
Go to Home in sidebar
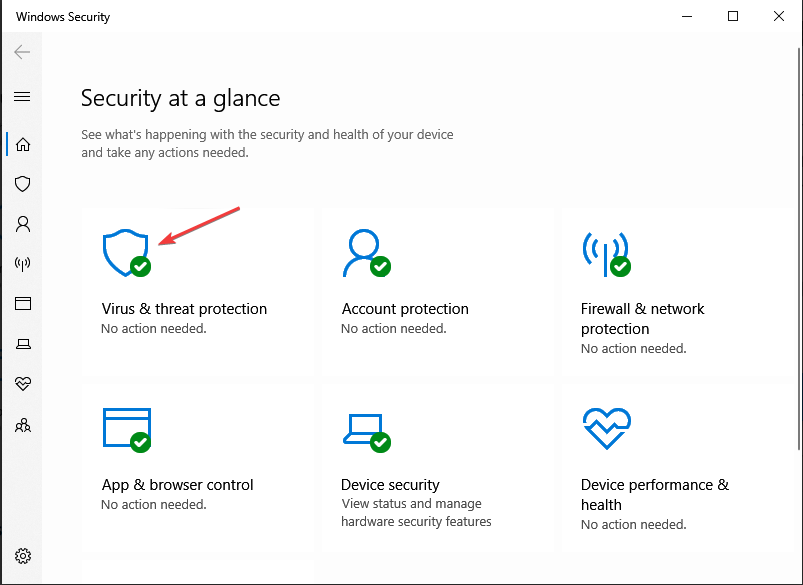click(23, 144)
